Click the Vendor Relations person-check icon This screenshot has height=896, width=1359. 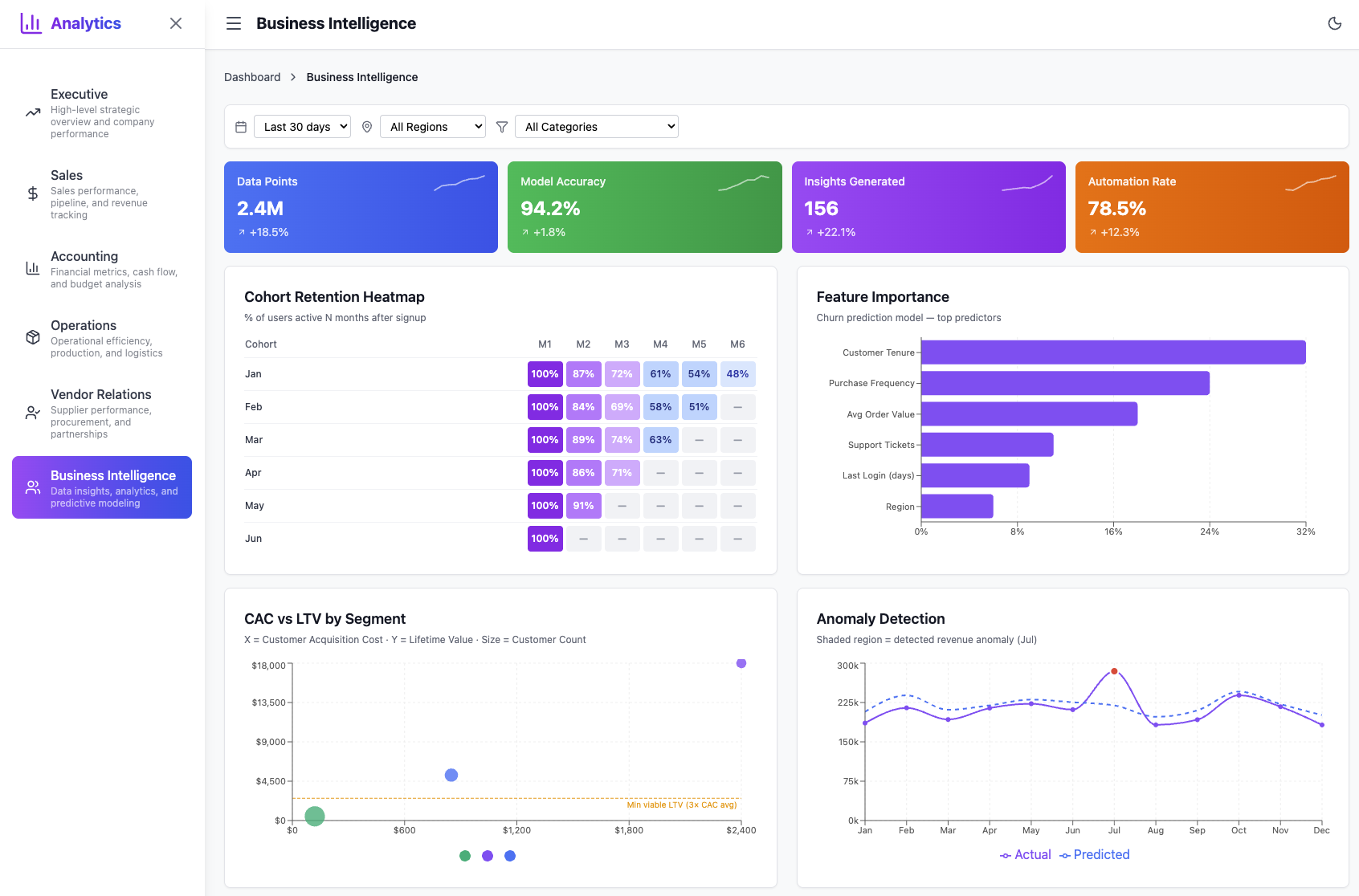click(33, 413)
